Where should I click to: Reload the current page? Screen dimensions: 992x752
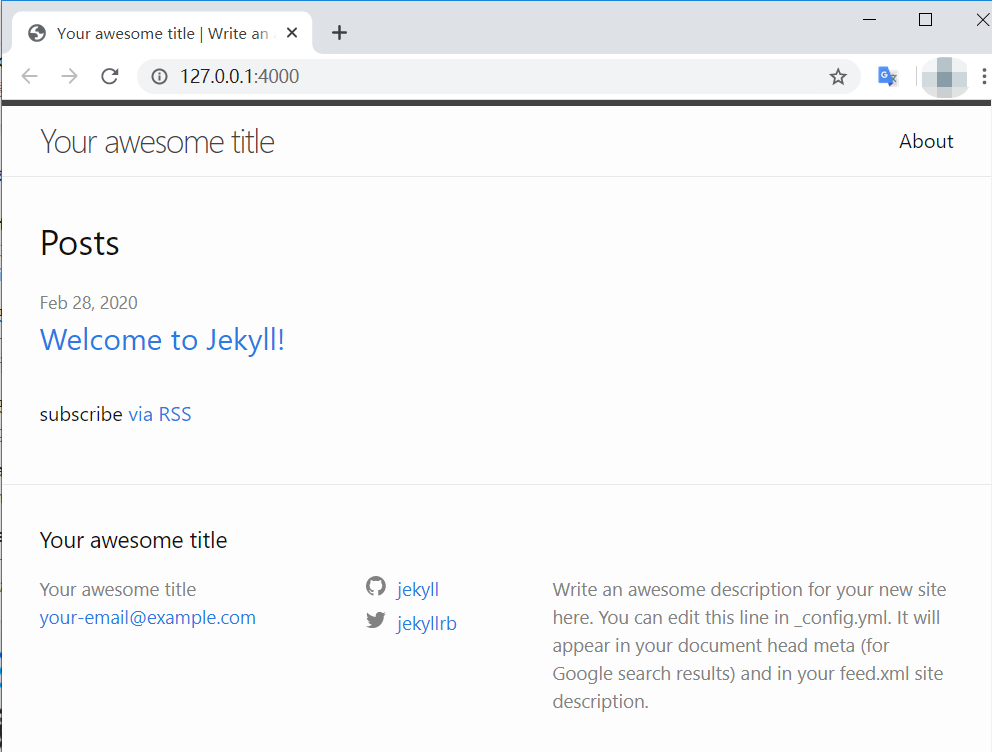click(x=110, y=77)
